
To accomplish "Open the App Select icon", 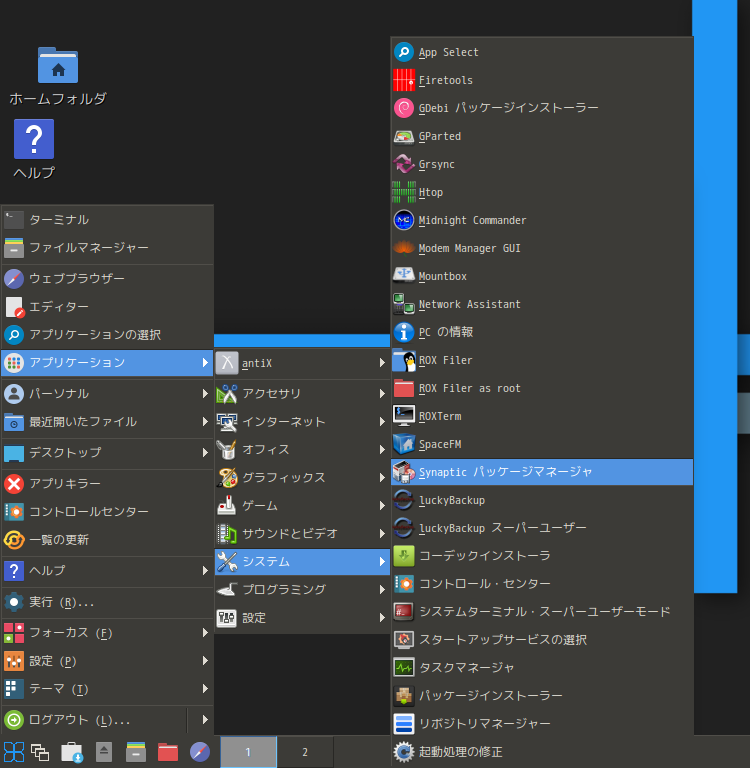I will (x=404, y=52).
